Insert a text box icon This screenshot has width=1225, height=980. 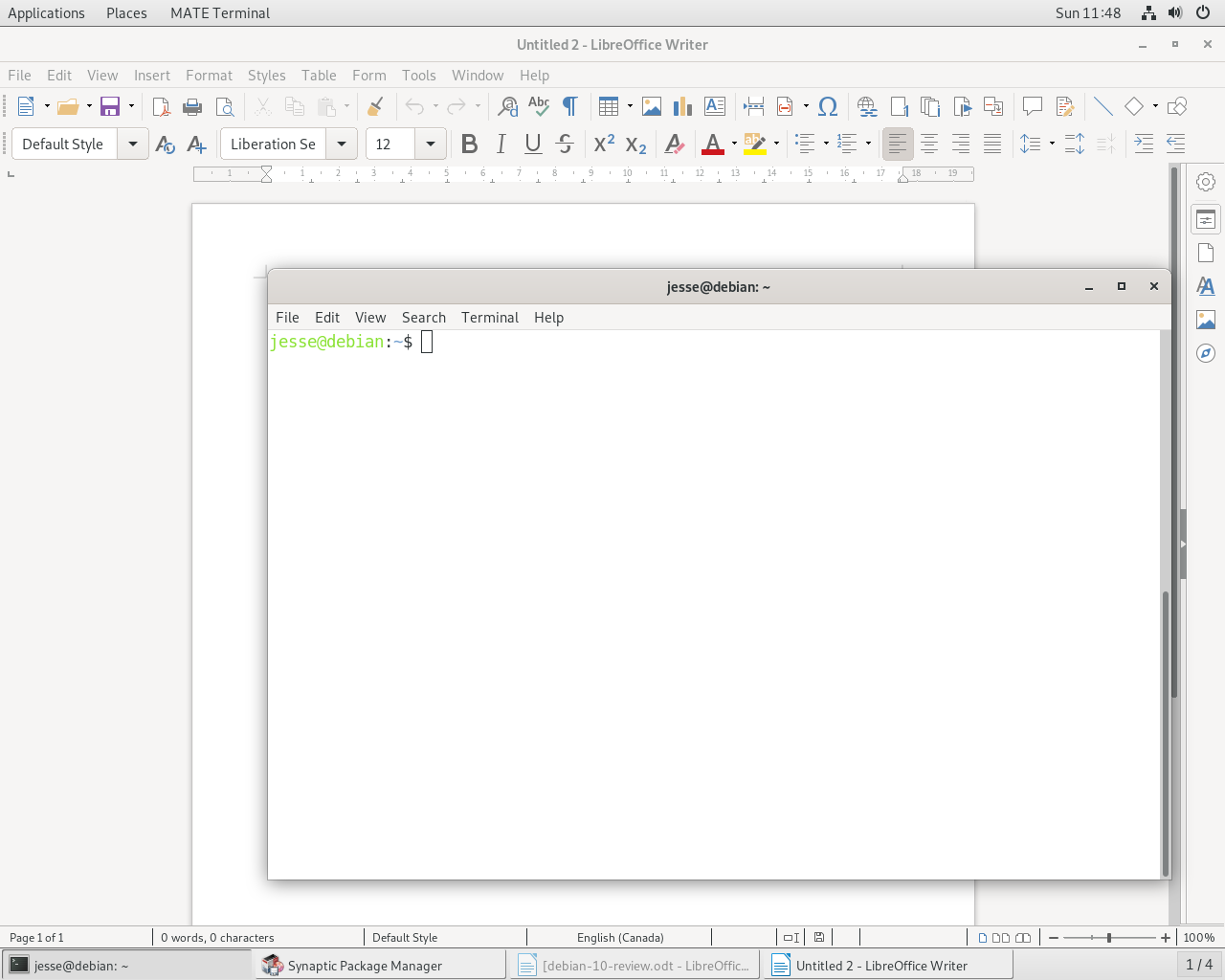click(x=715, y=106)
